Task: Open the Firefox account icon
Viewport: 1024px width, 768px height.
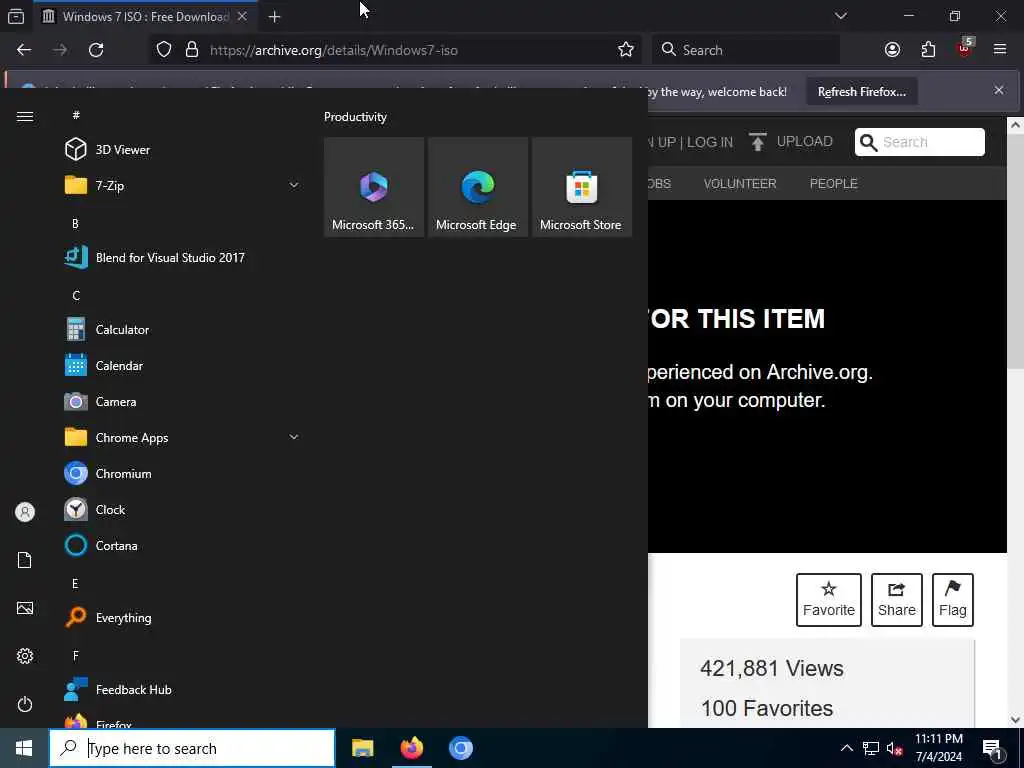Action: pos(892,50)
